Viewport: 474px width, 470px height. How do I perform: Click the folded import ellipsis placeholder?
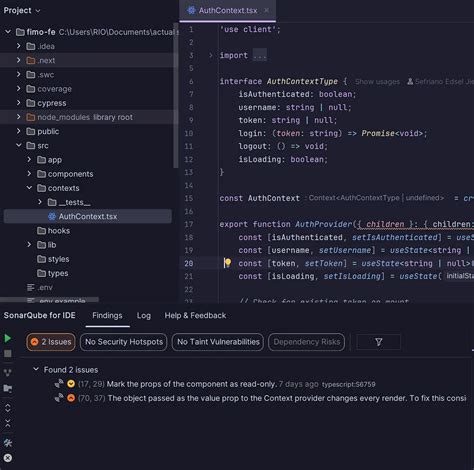260,56
